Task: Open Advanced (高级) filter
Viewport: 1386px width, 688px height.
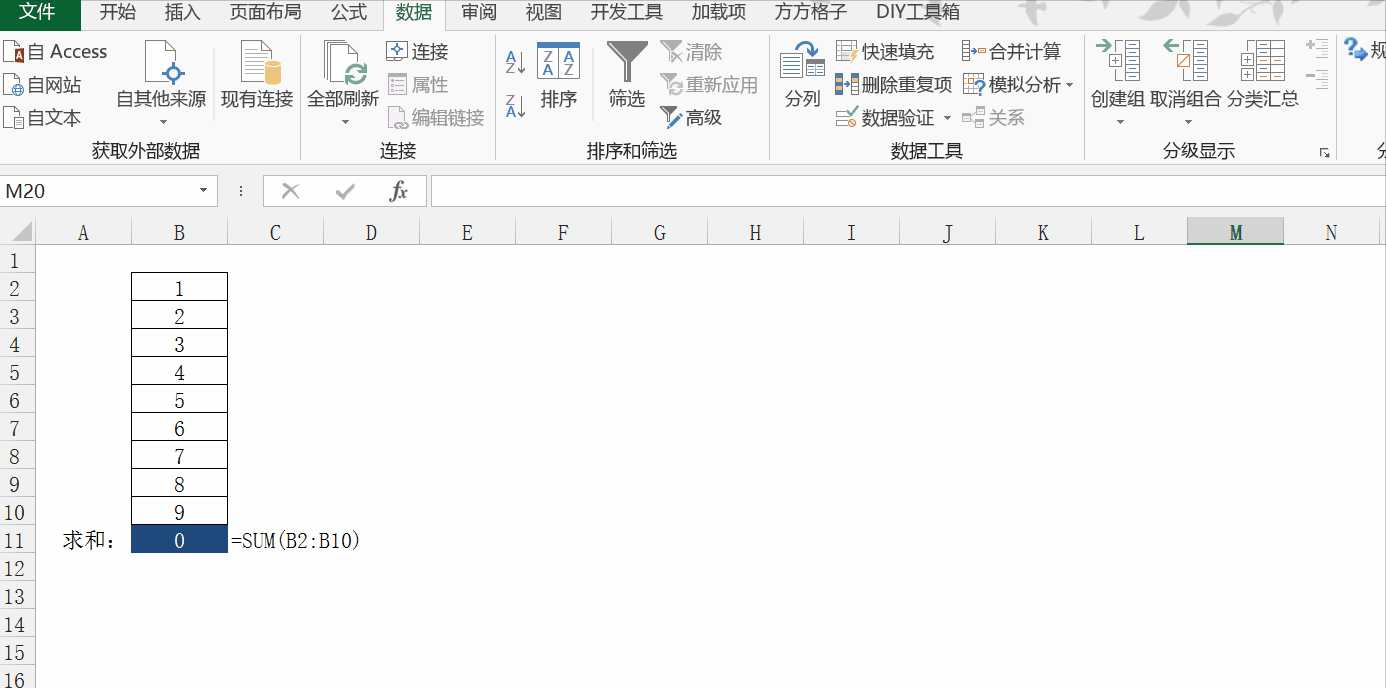Action: point(691,118)
